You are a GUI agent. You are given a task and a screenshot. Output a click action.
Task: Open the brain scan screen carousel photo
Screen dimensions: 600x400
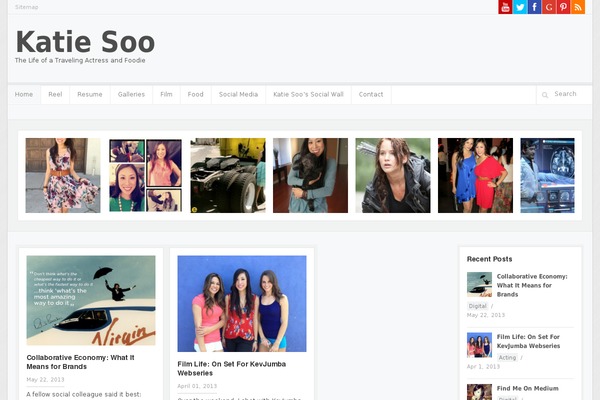pos(548,175)
